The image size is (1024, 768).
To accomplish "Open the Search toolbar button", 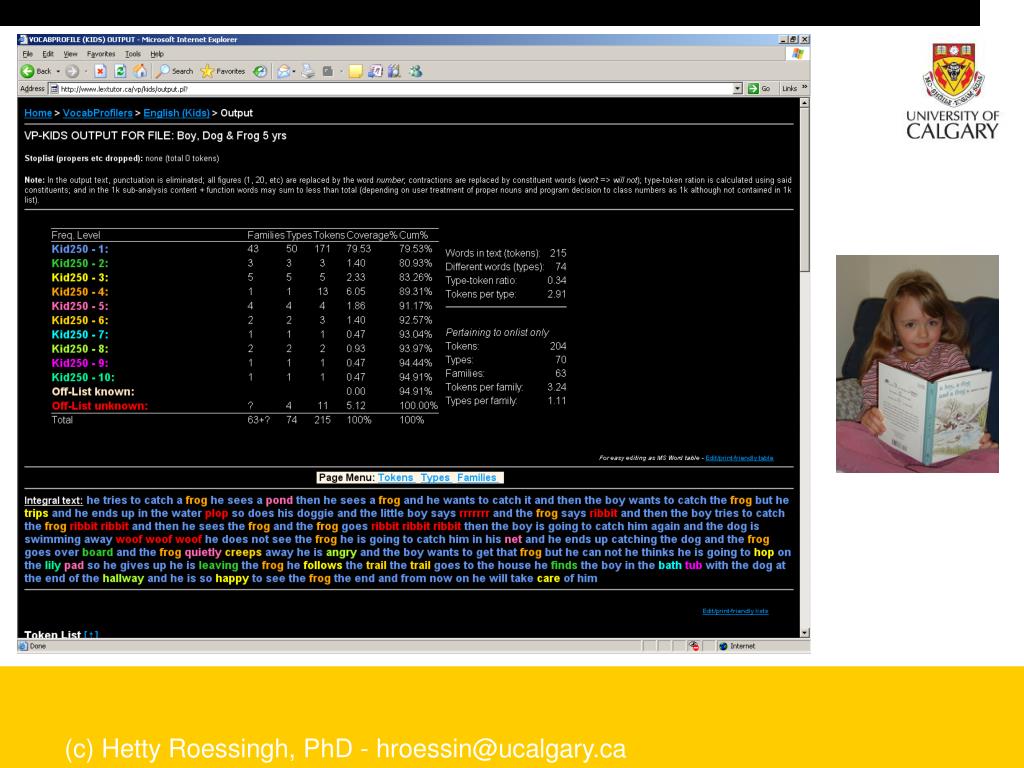I will [174, 71].
